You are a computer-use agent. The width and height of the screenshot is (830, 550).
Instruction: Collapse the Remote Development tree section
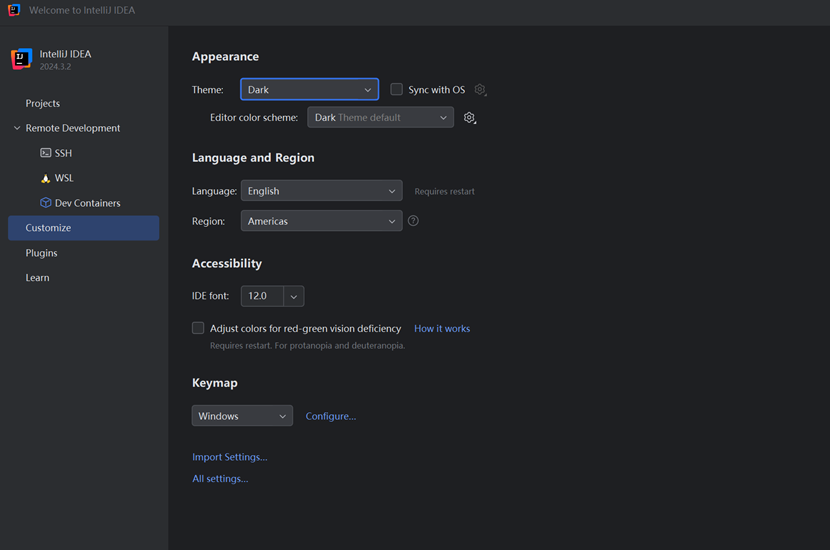click(x=17, y=128)
